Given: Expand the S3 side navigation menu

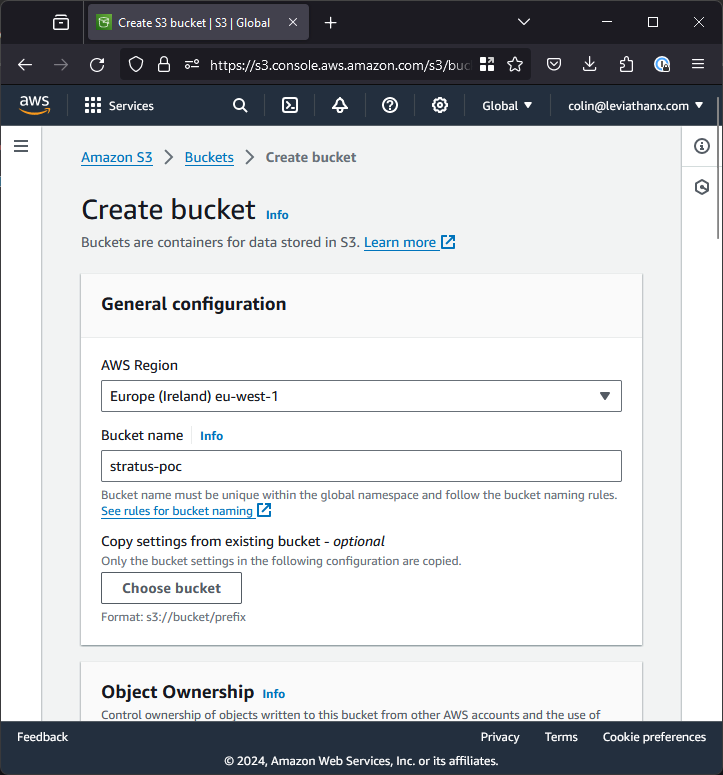Looking at the screenshot, I should click(21, 146).
